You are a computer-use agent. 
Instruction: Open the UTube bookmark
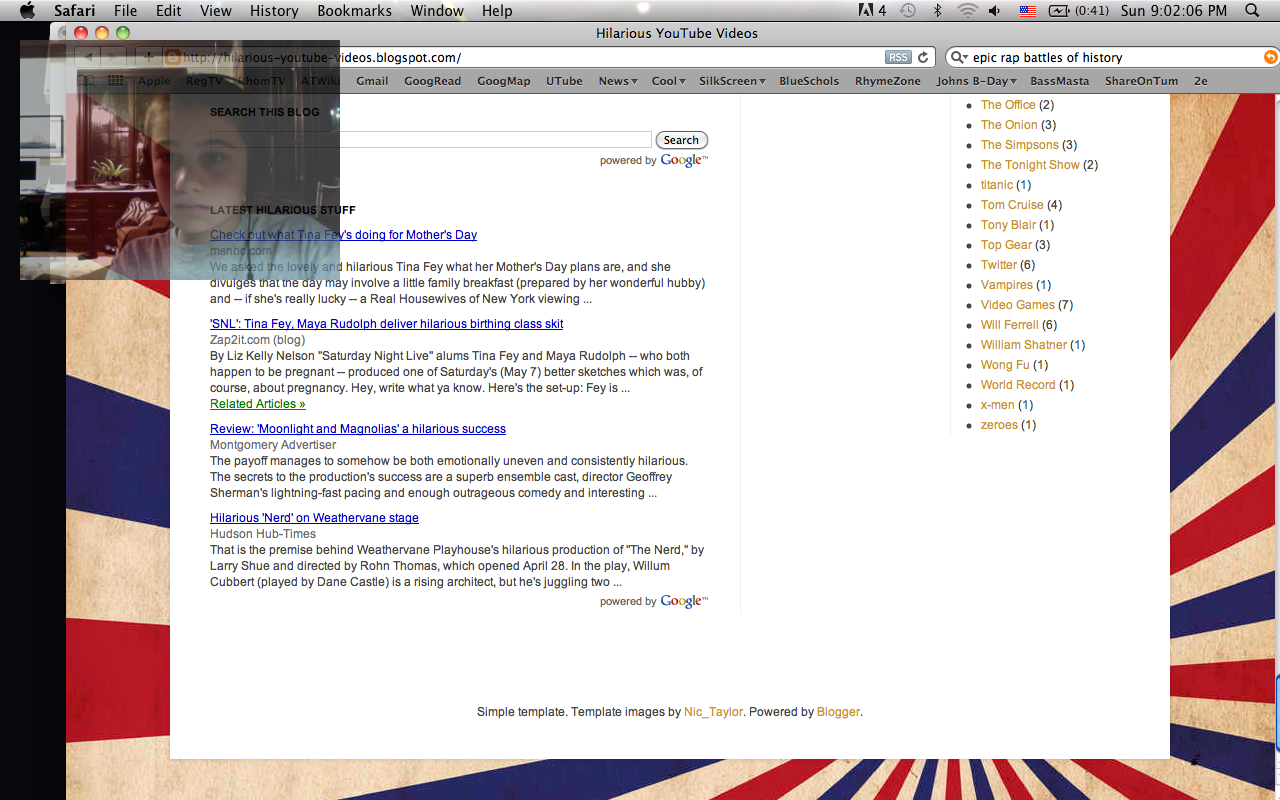564,81
